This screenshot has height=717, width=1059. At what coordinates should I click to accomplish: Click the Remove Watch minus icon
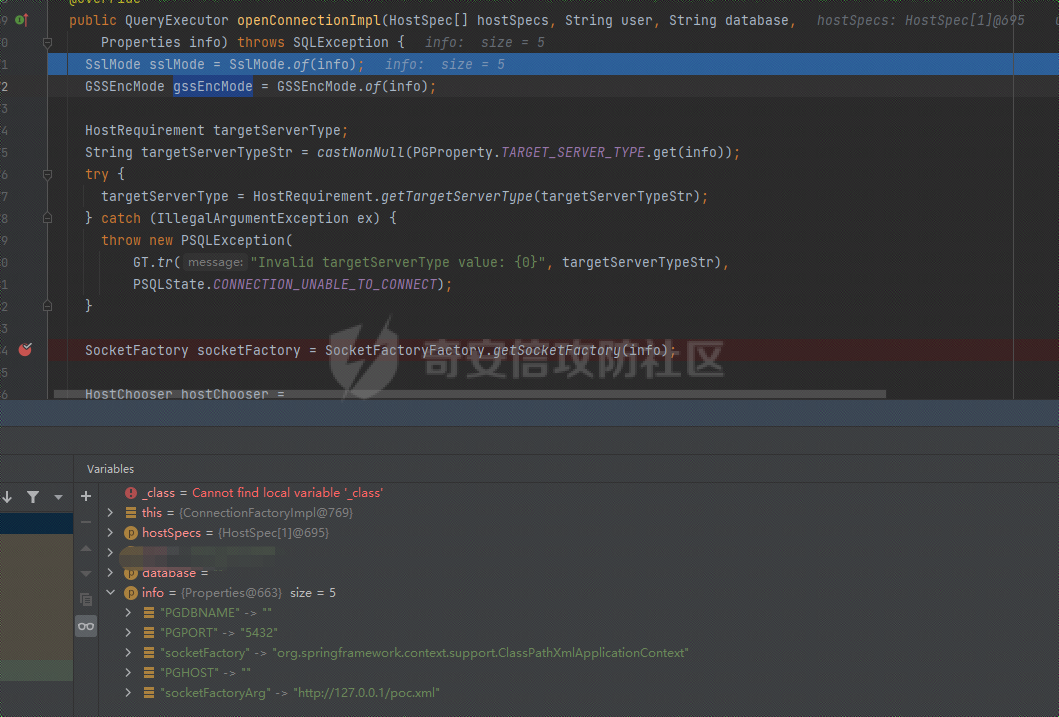86,522
